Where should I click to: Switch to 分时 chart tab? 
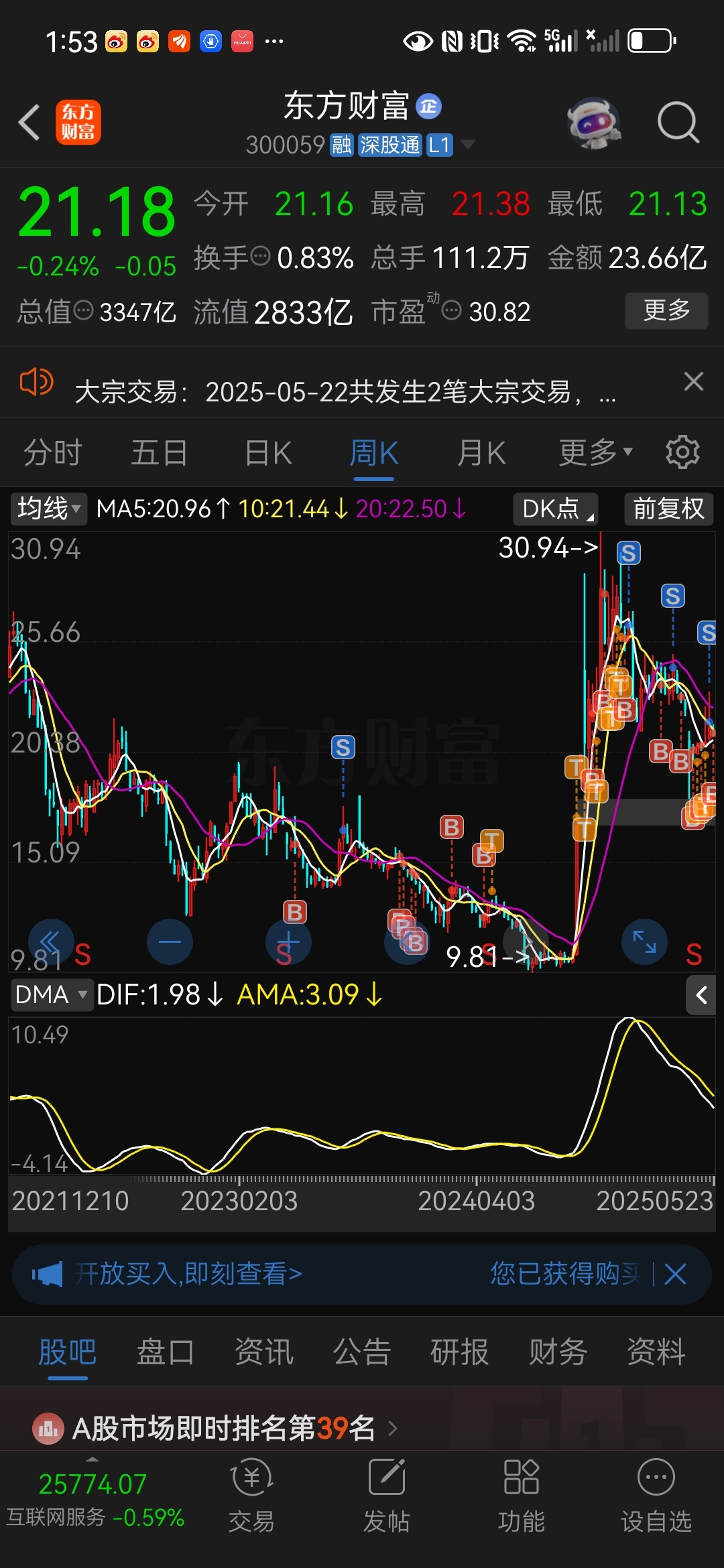[x=52, y=453]
